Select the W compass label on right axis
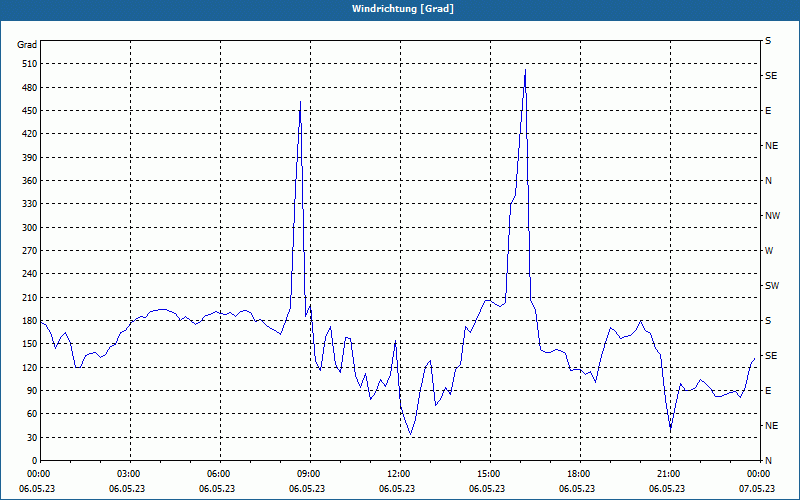Viewport: 800px width, 500px height. tap(769, 251)
